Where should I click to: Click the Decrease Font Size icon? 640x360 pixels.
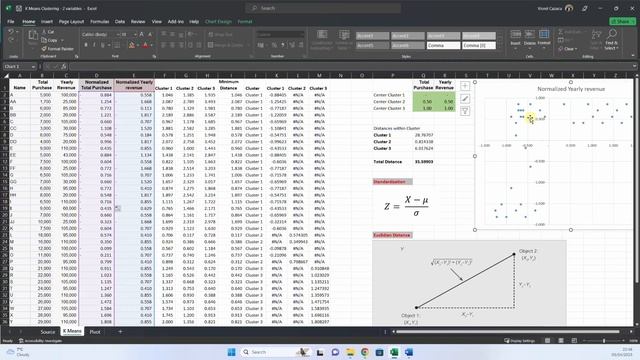coord(150,35)
